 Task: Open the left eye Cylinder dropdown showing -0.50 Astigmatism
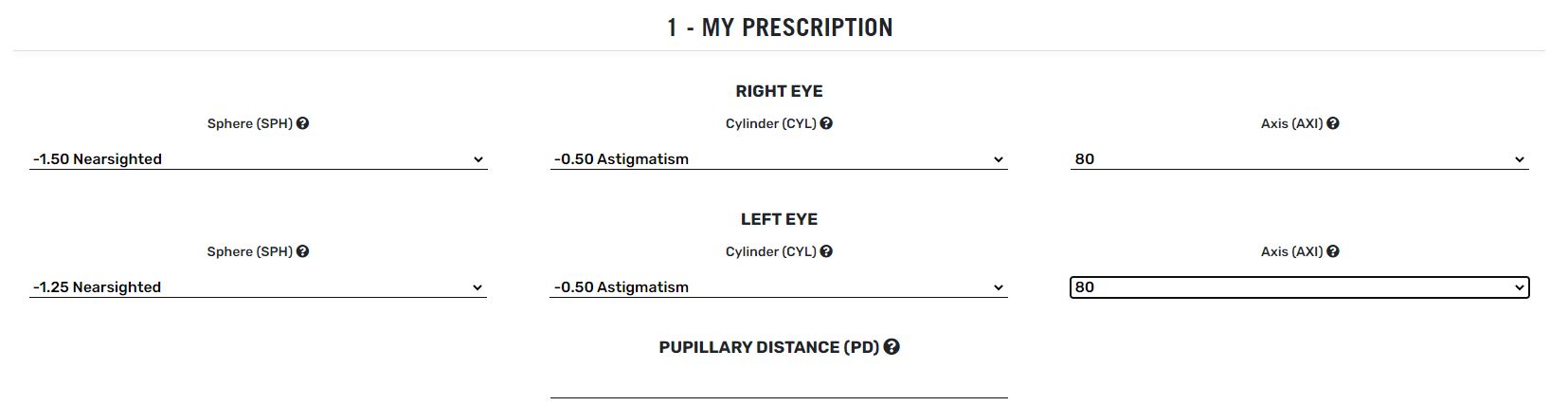coord(779,287)
